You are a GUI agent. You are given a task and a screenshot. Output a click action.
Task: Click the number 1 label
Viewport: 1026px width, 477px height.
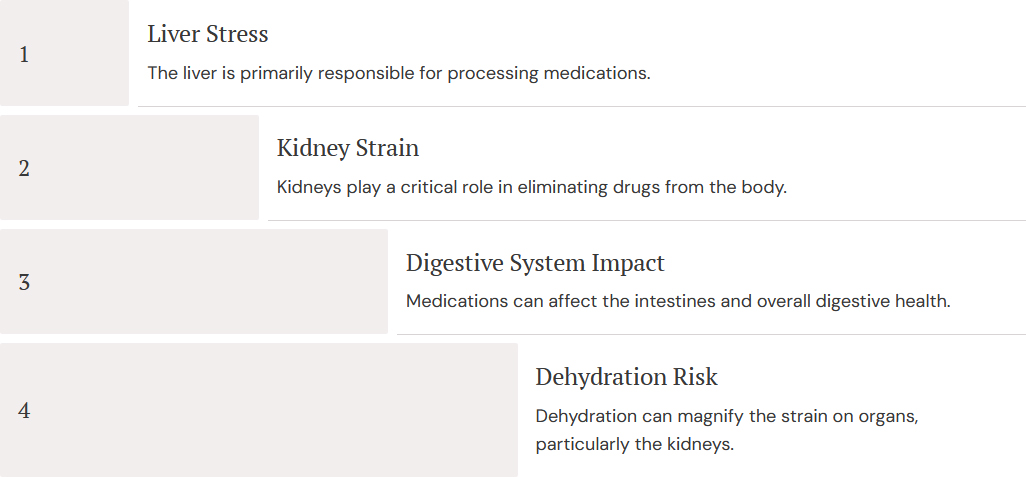click(x=24, y=54)
